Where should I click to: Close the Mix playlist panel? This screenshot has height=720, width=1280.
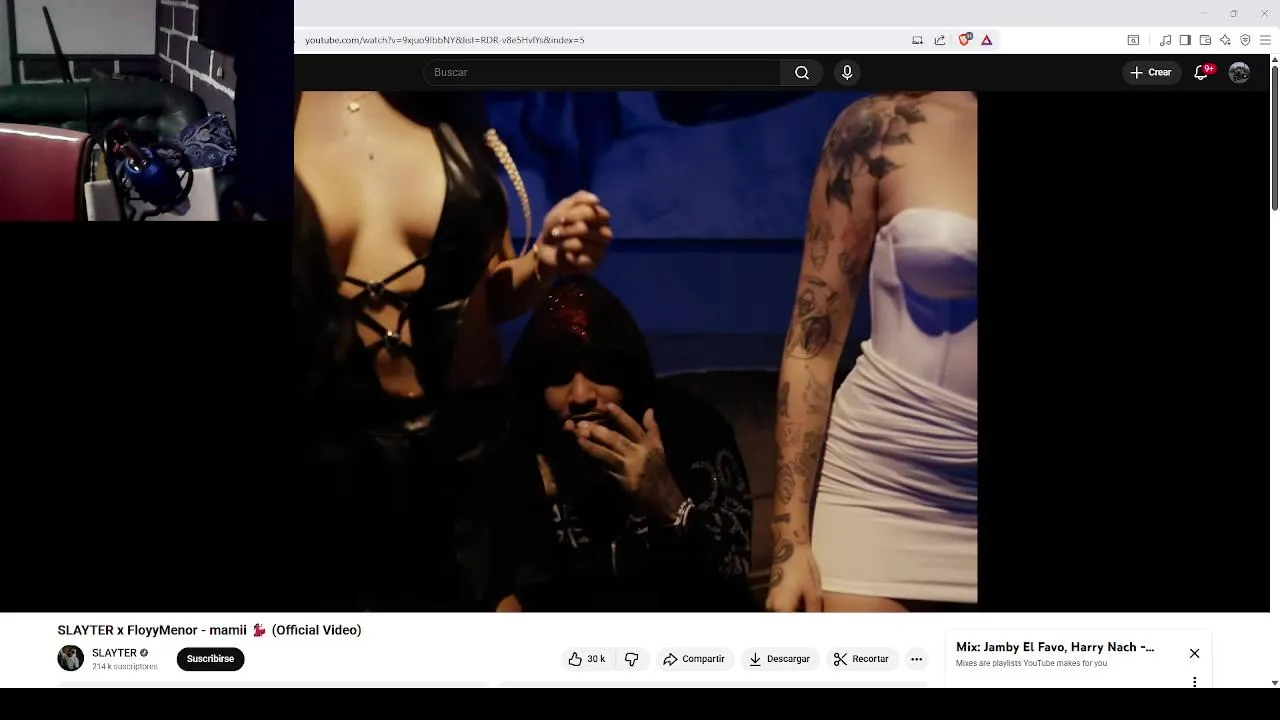(x=1194, y=653)
